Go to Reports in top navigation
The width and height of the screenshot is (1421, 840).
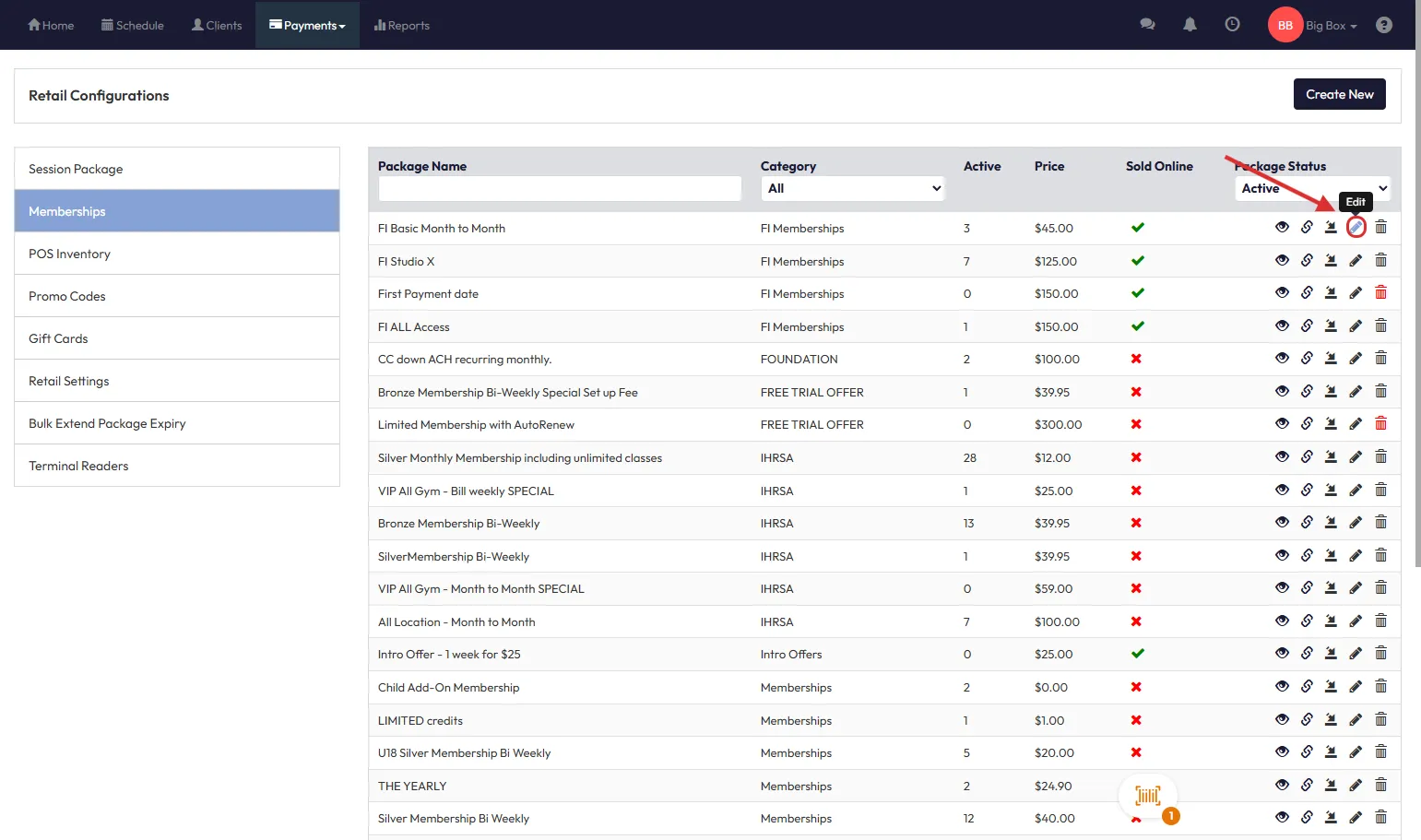pyautogui.click(x=402, y=26)
